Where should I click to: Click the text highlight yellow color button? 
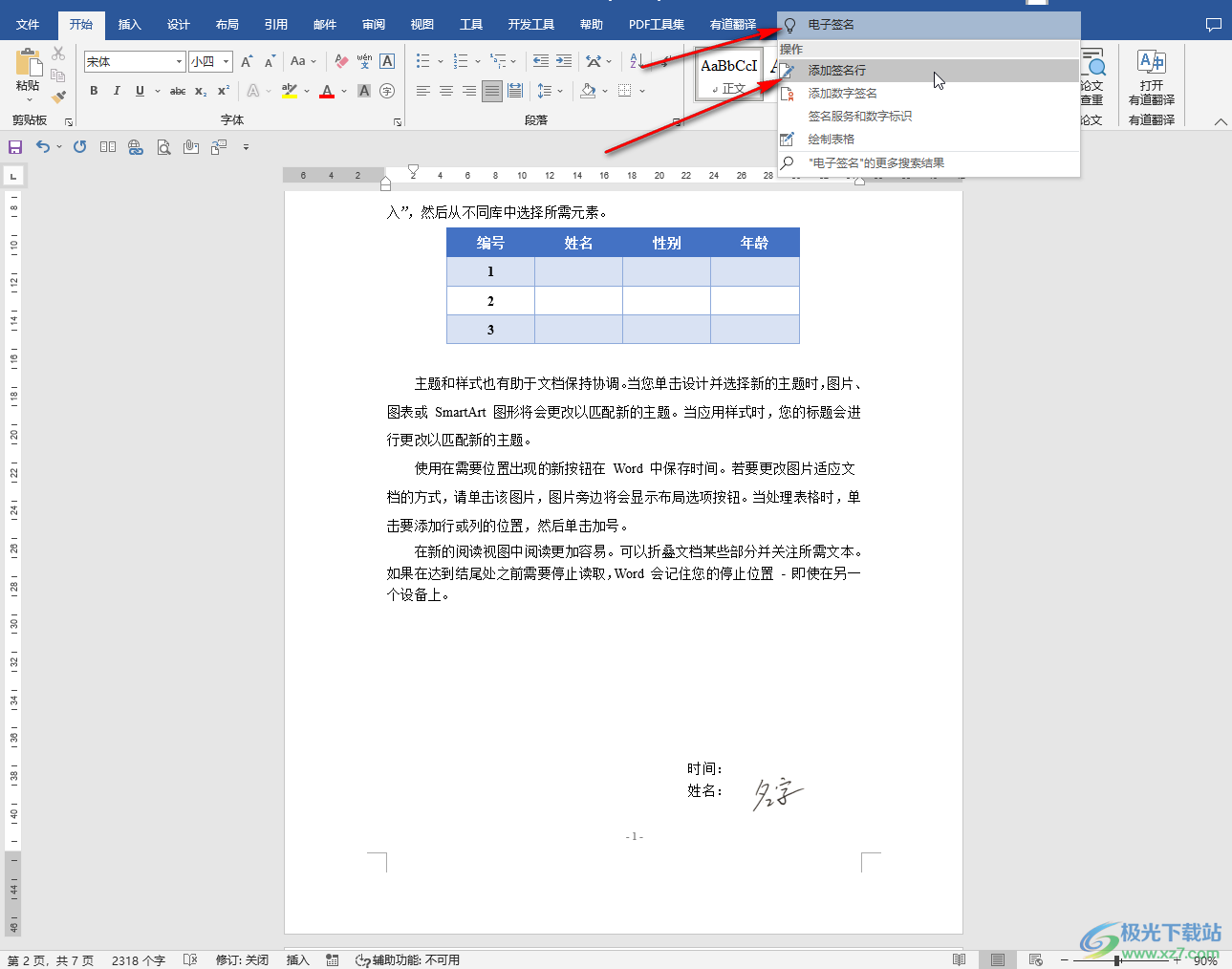(x=290, y=91)
